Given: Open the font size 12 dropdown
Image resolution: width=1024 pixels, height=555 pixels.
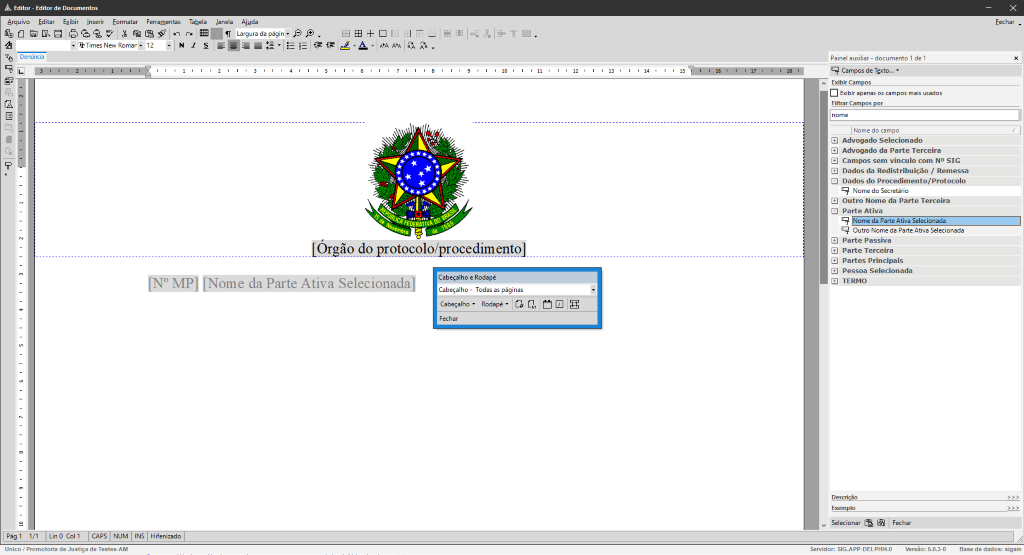Looking at the screenshot, I should click(168, 46).
